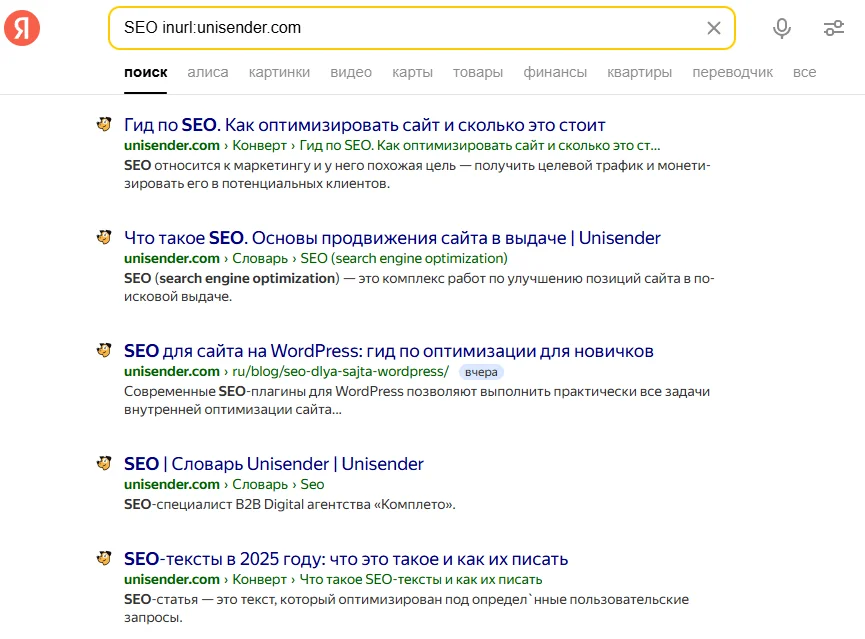This screenshot has height=639, width=865.
Task: Click the 'вчера' date badge
Action: [x=482, y=372]
